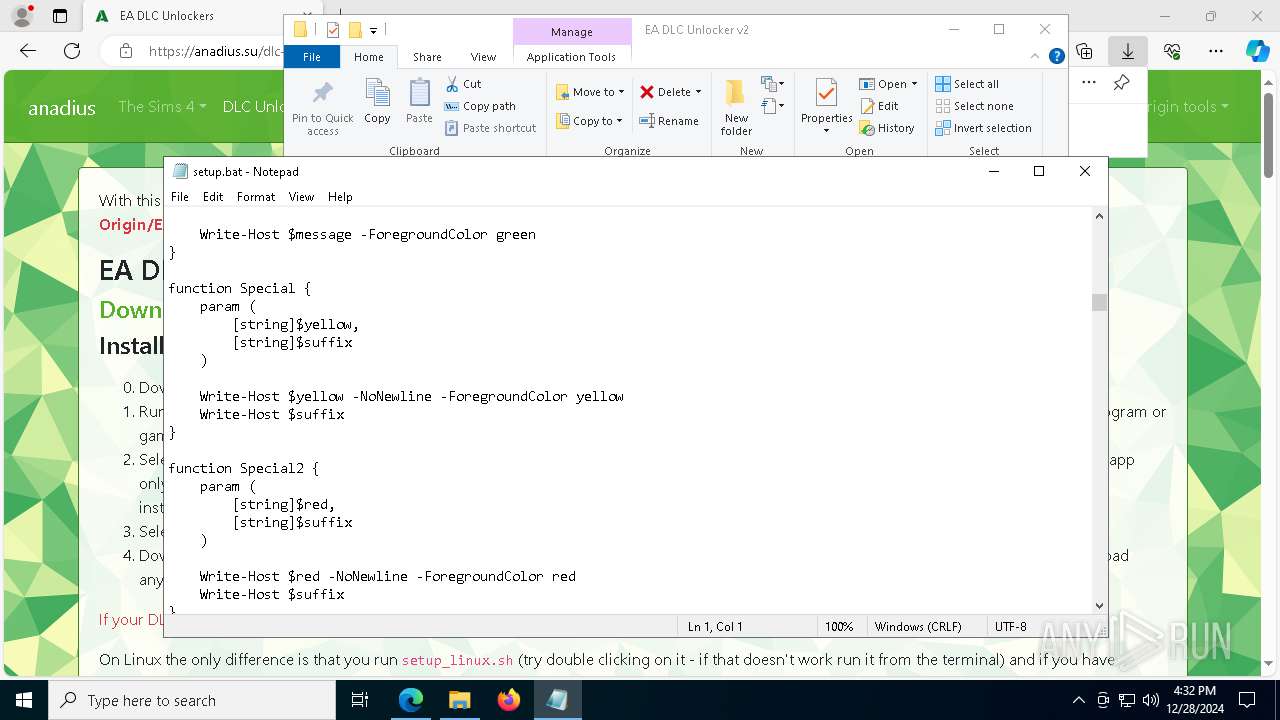Open Windows Start menu
1280x720 pixels.
[x=24, y=700]
